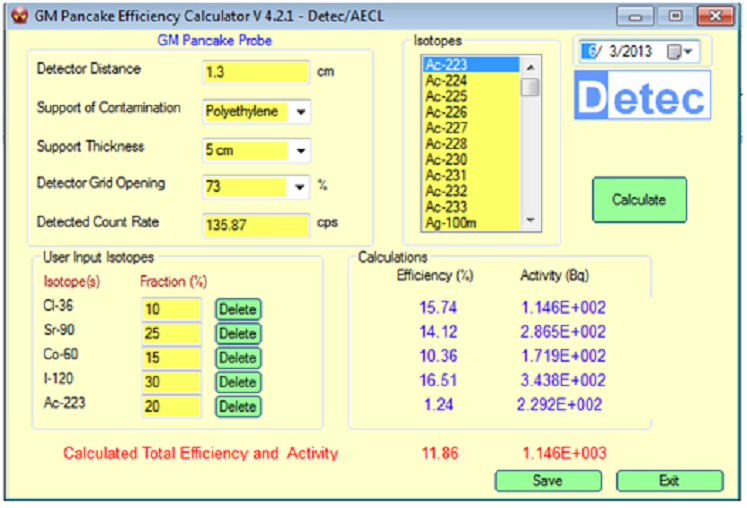Select Ac-224 in Isotopes list
The image size is (747, 508).
pyautogui.click(x=471, y=81)
